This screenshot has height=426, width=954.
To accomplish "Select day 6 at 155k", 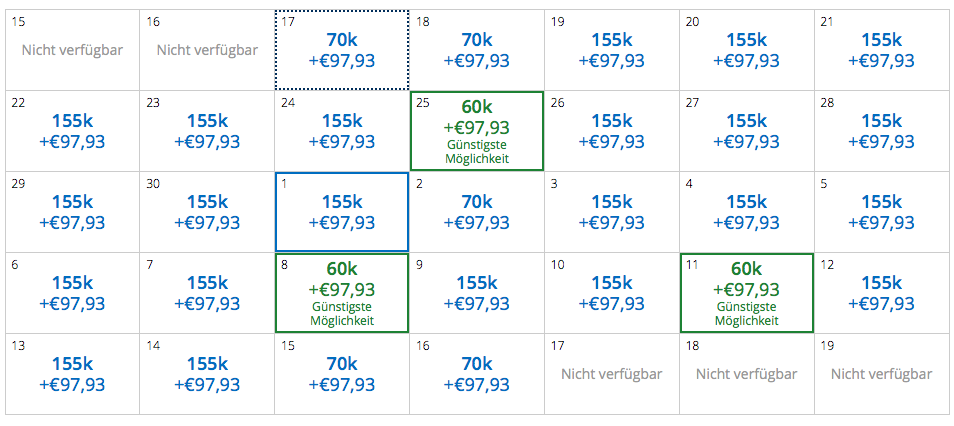I will (72, 293).
